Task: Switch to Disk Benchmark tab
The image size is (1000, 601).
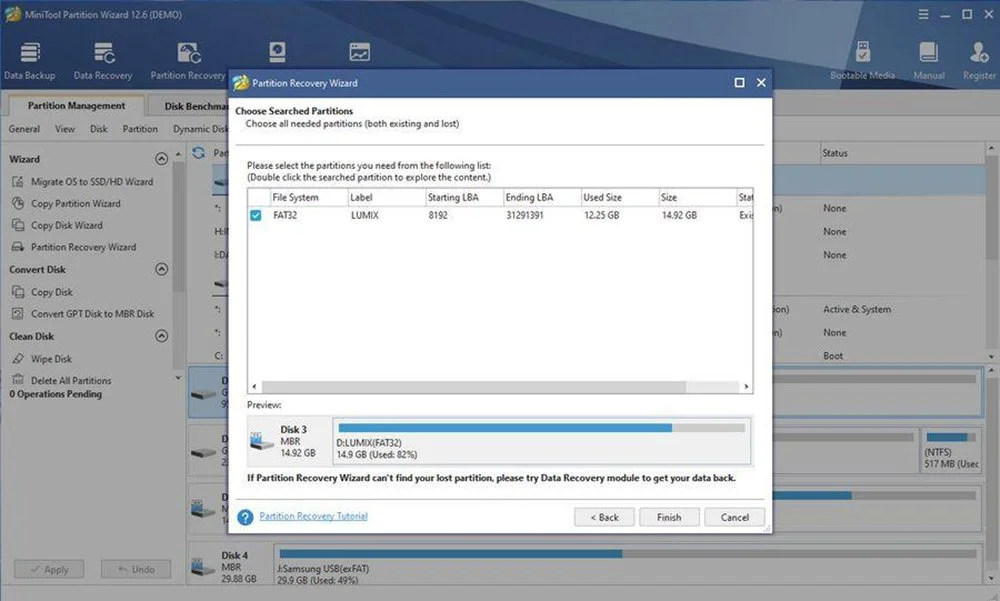Action: click(189, 106)
